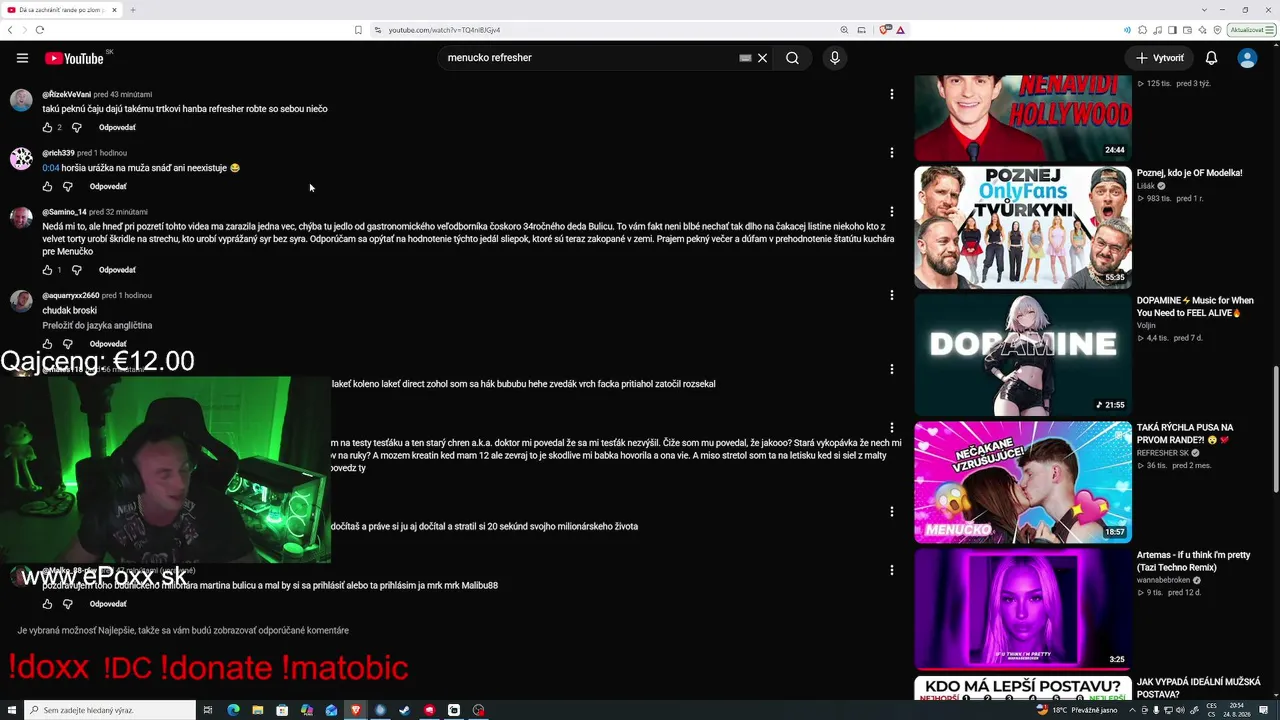Open the Windows Start menu
This screenshot has height=720, width=1280.
click(x=10, y=710)
